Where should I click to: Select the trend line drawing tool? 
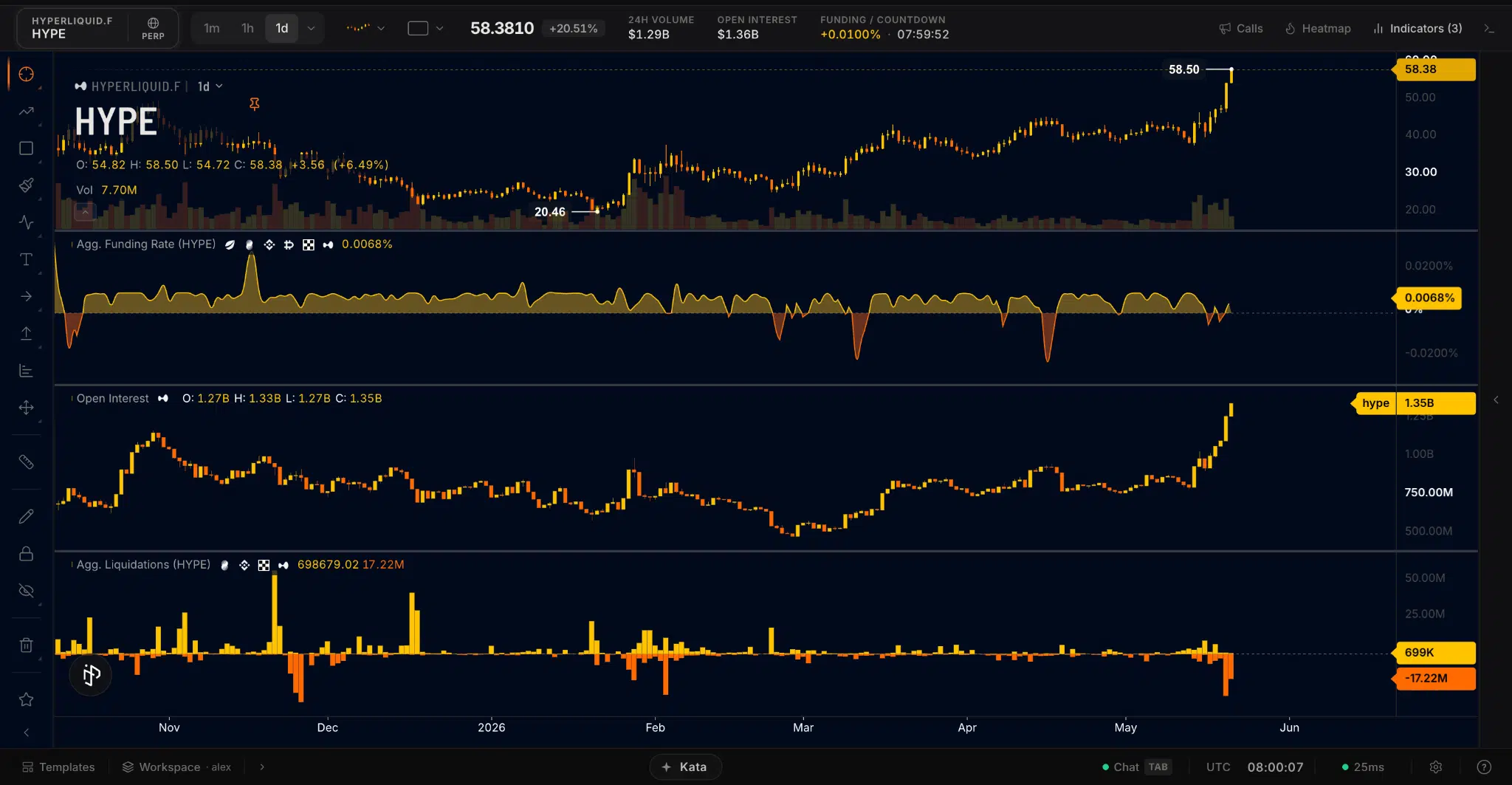coord(27,112)
